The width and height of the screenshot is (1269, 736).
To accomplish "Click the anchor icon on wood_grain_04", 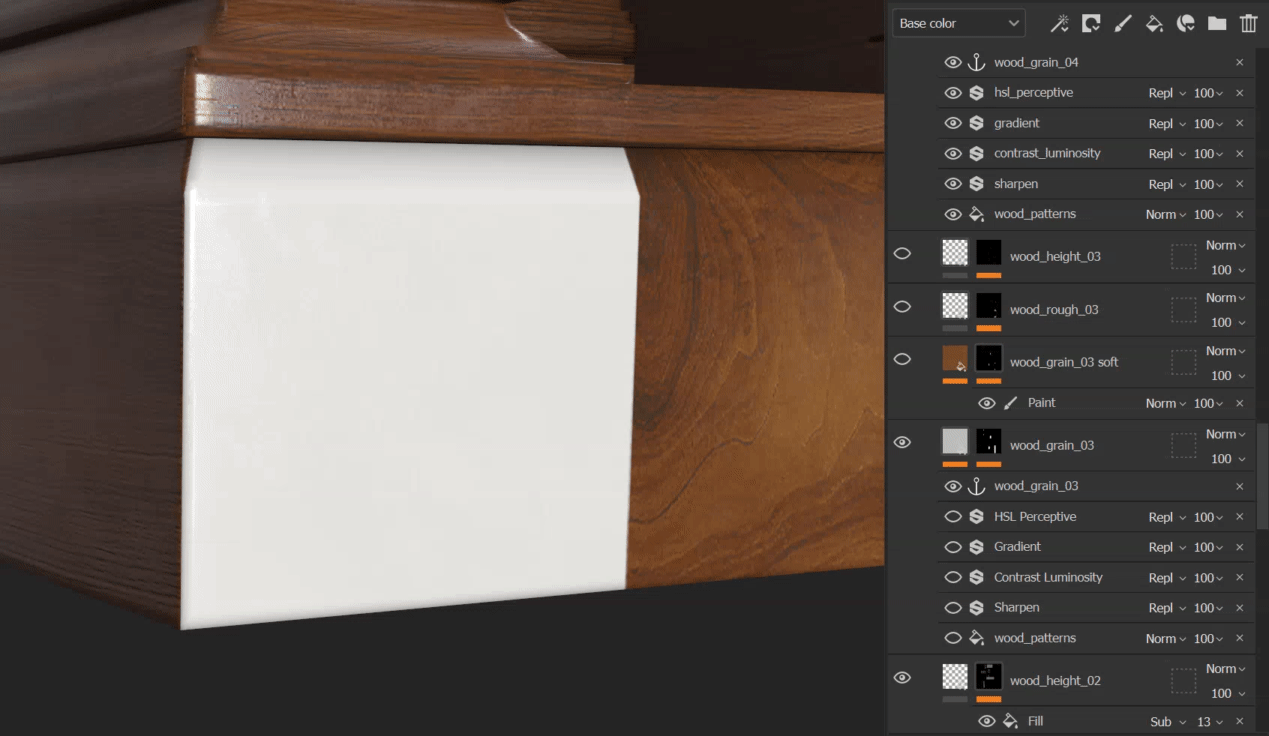I will click(x=976, y=61).
